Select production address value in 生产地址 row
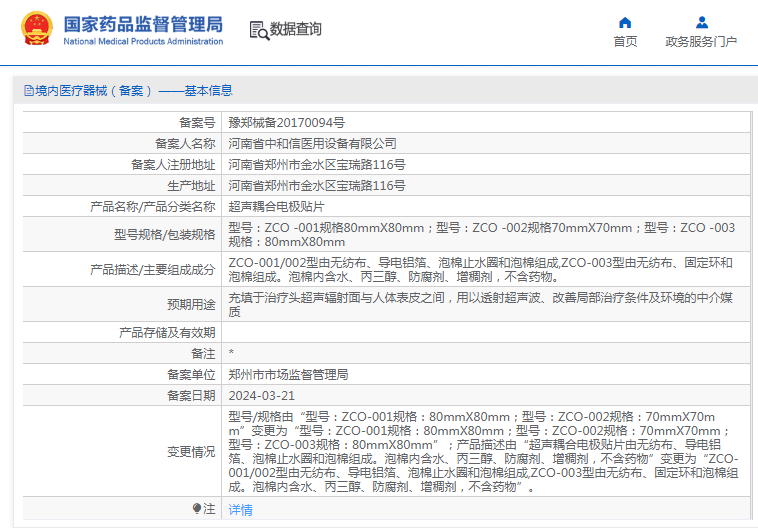The image size is (758, 528). pos(317,186)
